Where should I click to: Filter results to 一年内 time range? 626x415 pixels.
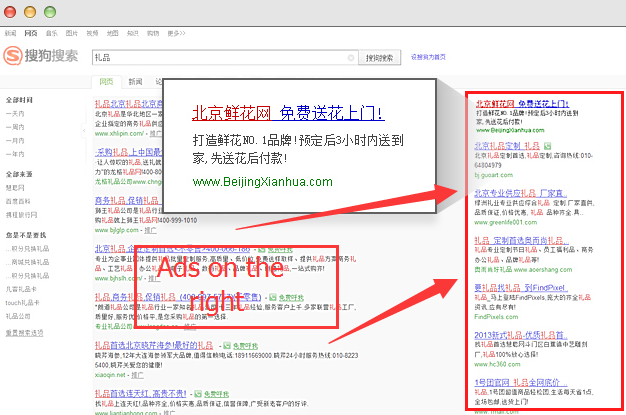click(x=16, y=153)
